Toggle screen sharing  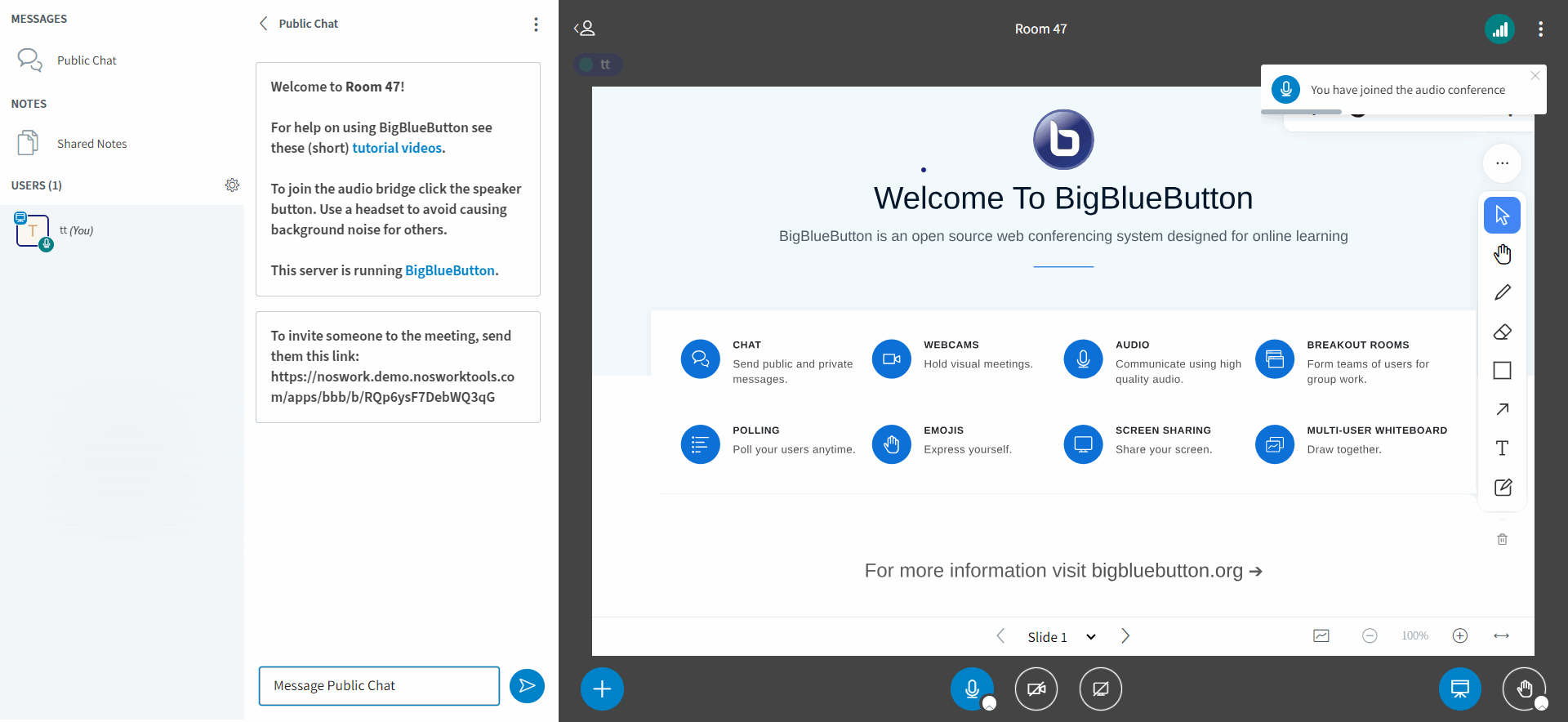[x=1101, y=689]
